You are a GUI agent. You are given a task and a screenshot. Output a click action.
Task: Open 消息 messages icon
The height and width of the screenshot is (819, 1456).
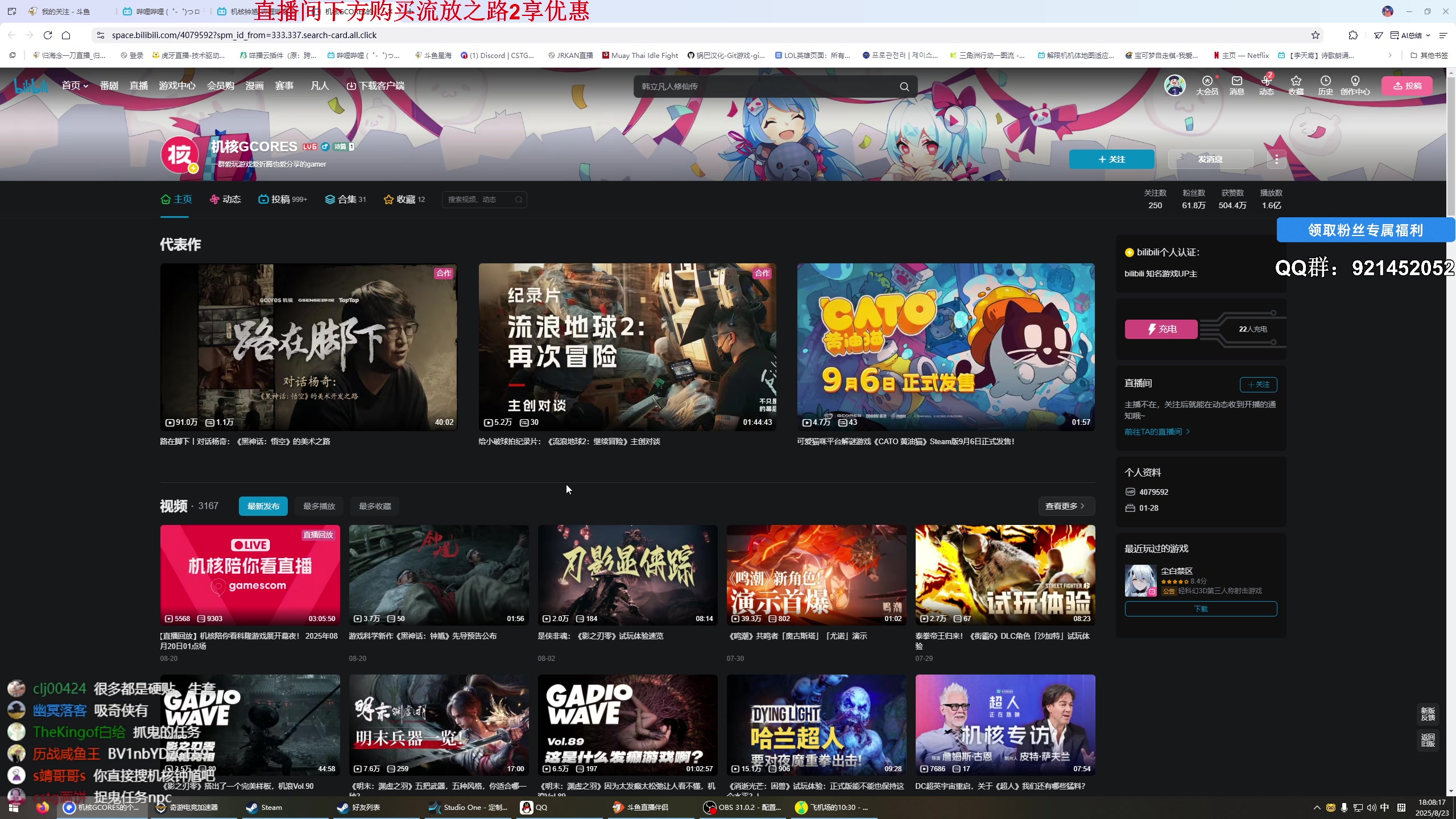tap(1236, 85)
